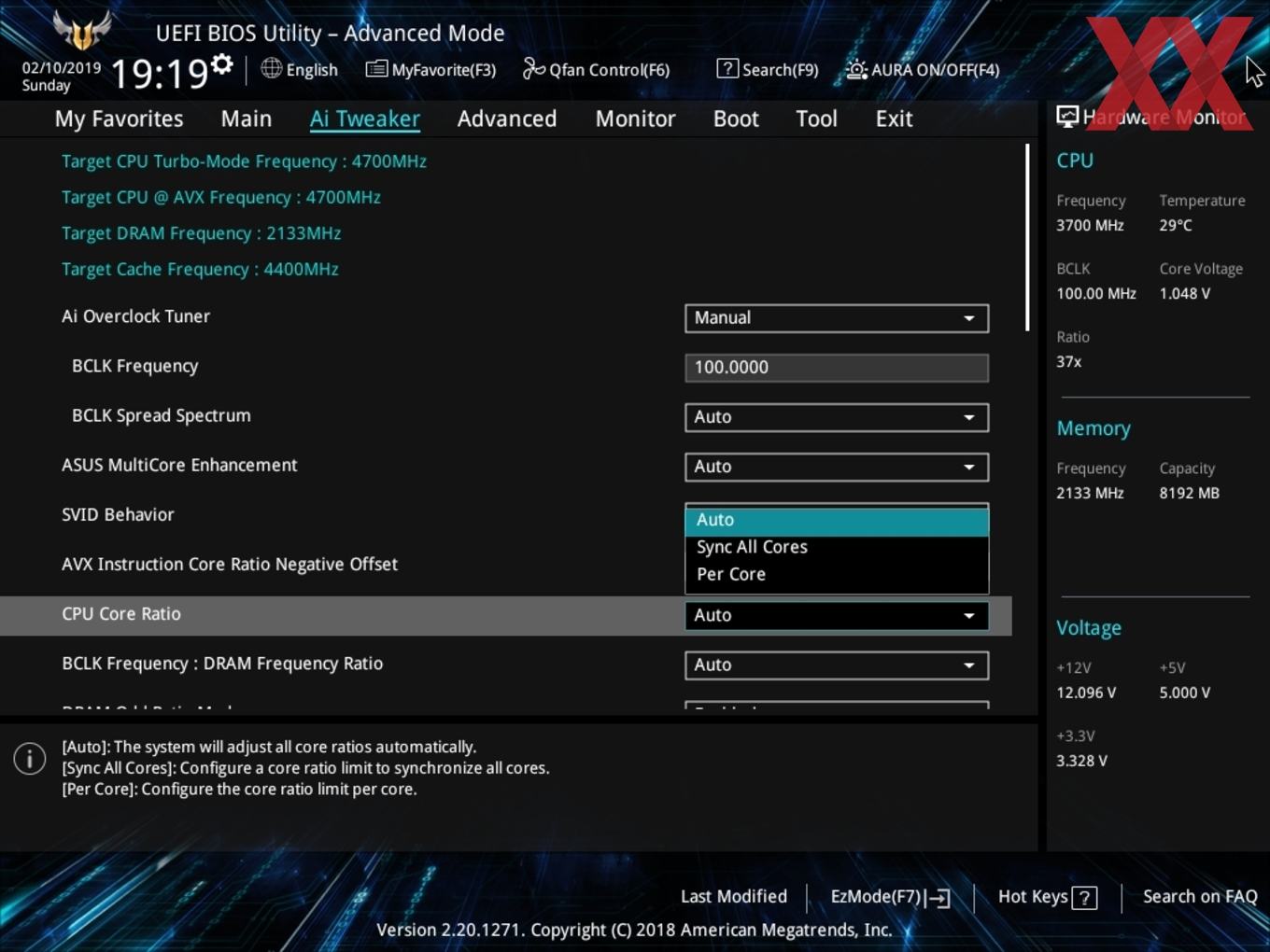Viewport: 1270px width, 952px height.
Task: Click the Ai Overclock Tuner label
Action: (x=135, y=316)
